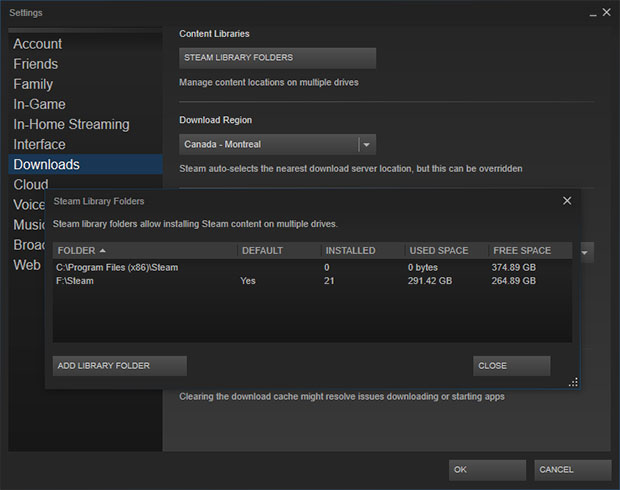Screen dimensions: 620x490
Task: Click the resize grip of library dialog
Action: [573, 382]
